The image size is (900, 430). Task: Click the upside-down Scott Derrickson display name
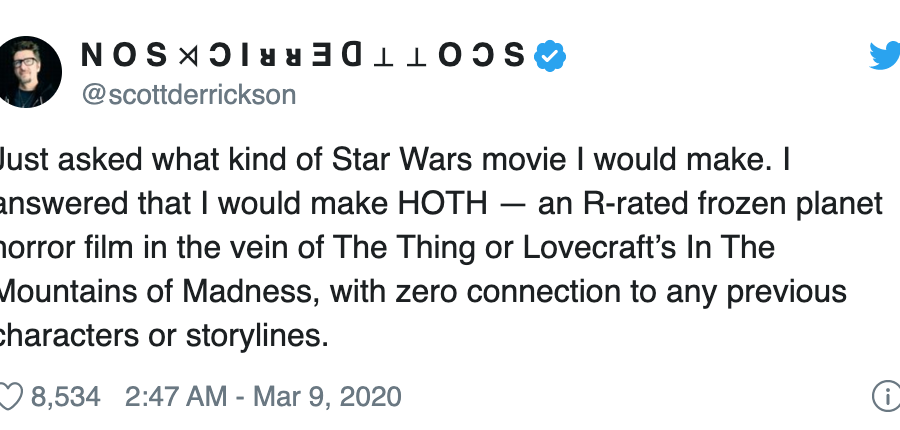click(x=303, y=56)
